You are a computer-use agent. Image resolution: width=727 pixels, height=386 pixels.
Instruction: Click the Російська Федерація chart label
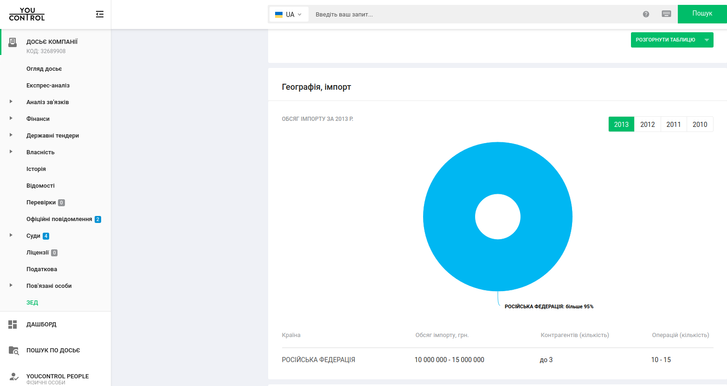click(x=549, y=306)
